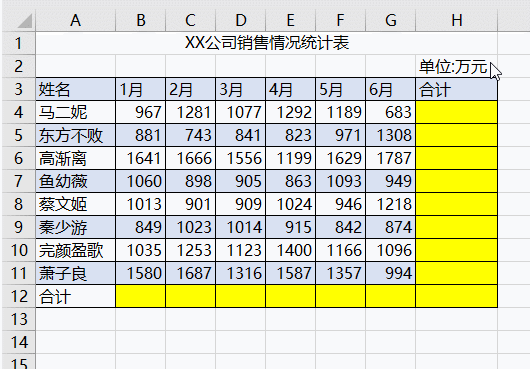Click yellow grand total cell in row 12
The image size is (530, 369).
click(x=457, y=296)
